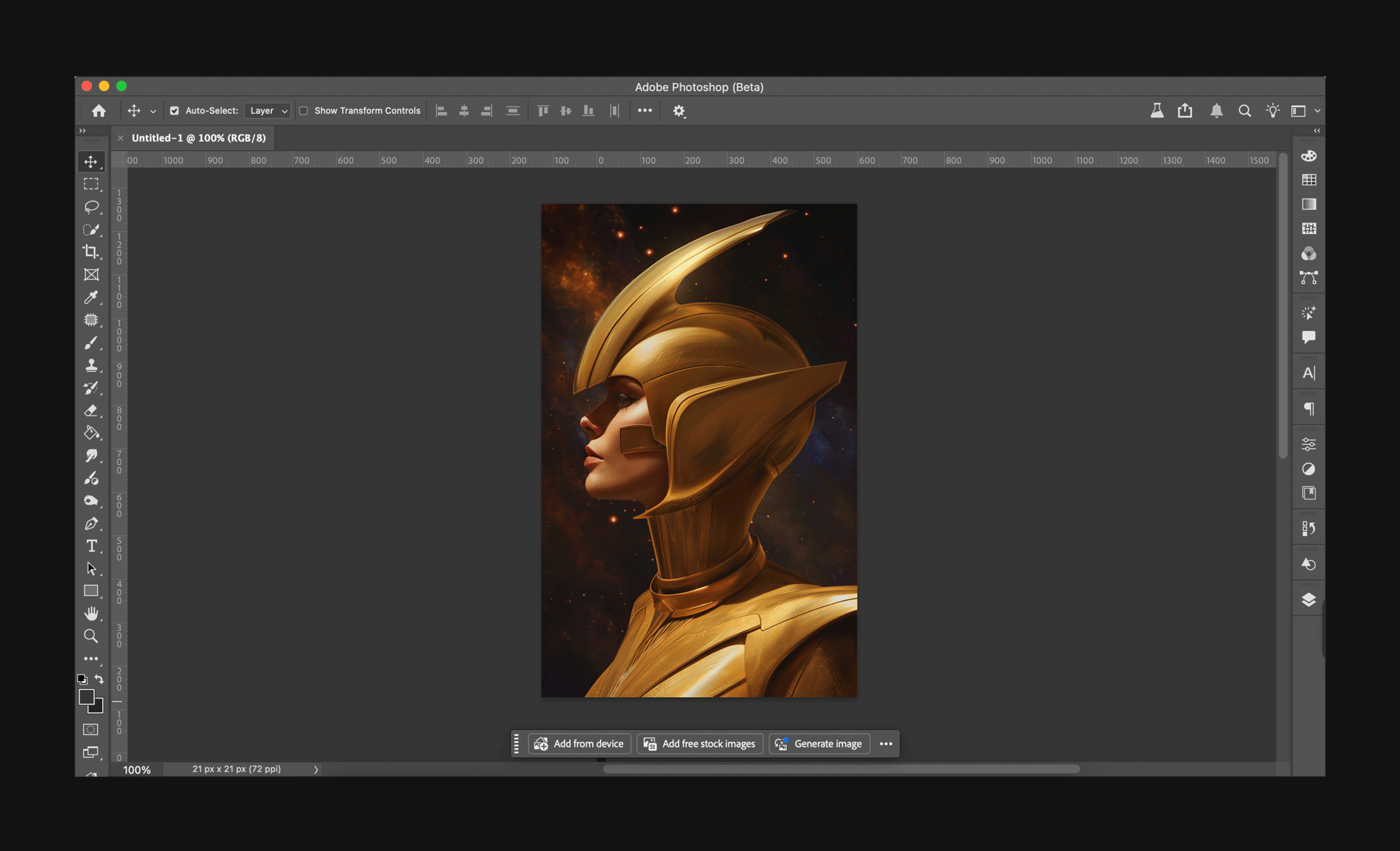Click the foreground color swatch
Screen dimensions: 1400x851
click(x=86, y=697)
